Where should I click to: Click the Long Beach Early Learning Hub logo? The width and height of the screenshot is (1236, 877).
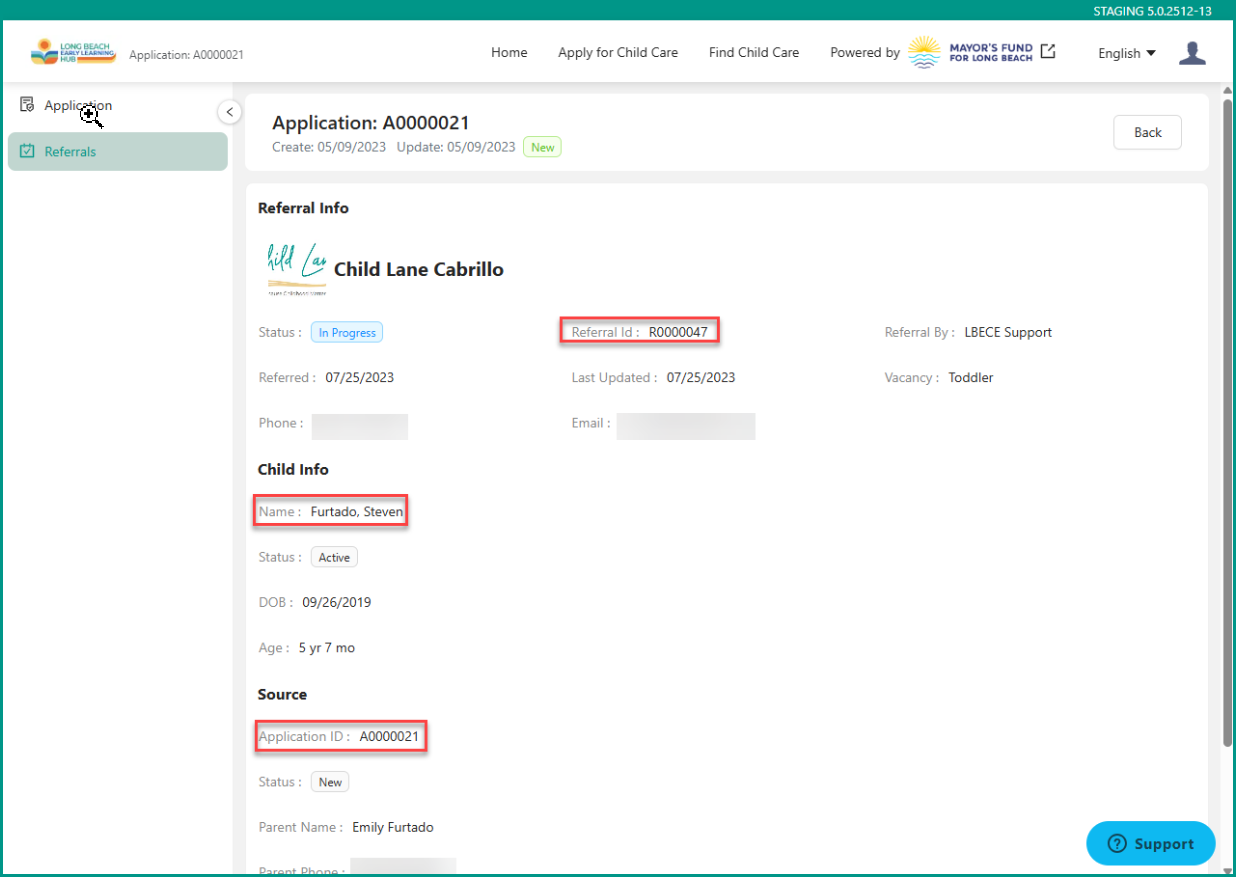(73, 52)
